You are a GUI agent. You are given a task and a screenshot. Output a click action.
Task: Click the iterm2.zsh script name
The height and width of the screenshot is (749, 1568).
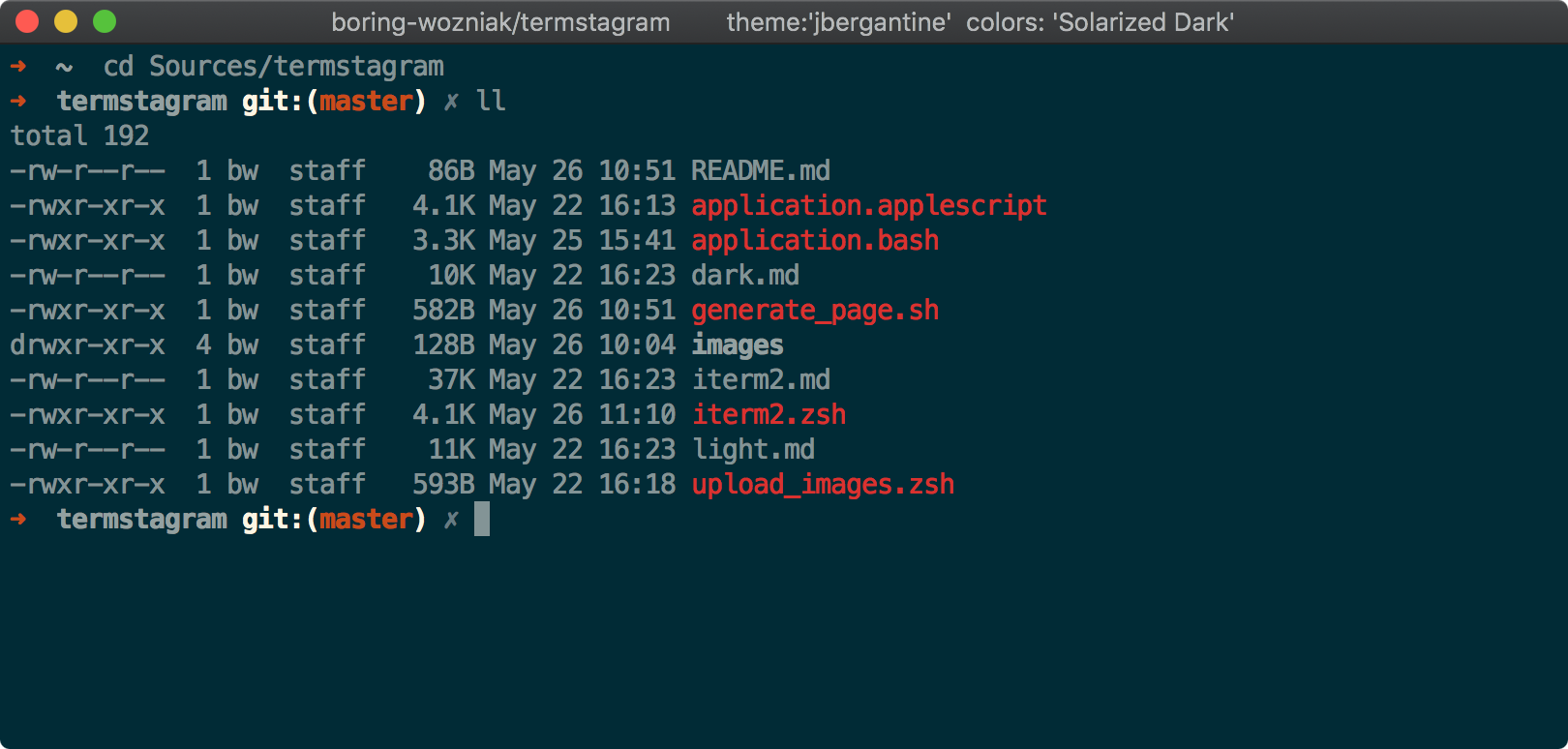click(x=769, y=415)
